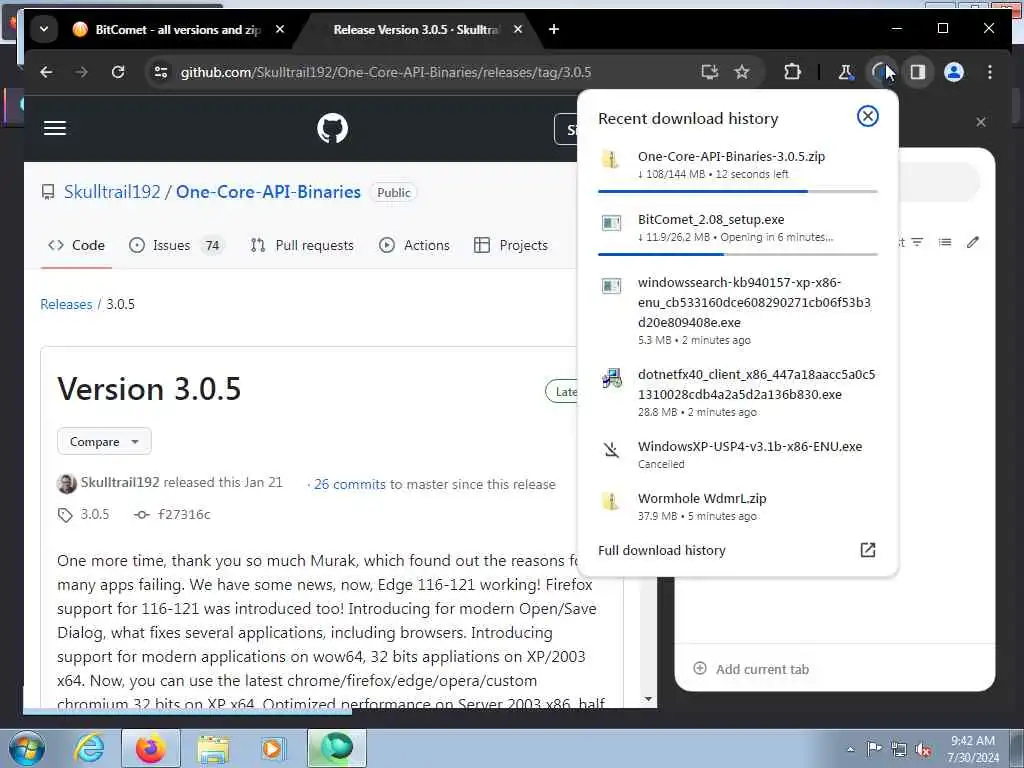Click the side panel sort filter icon
The width and height of the screenshot is (1024, 768).
click(917, 242)
